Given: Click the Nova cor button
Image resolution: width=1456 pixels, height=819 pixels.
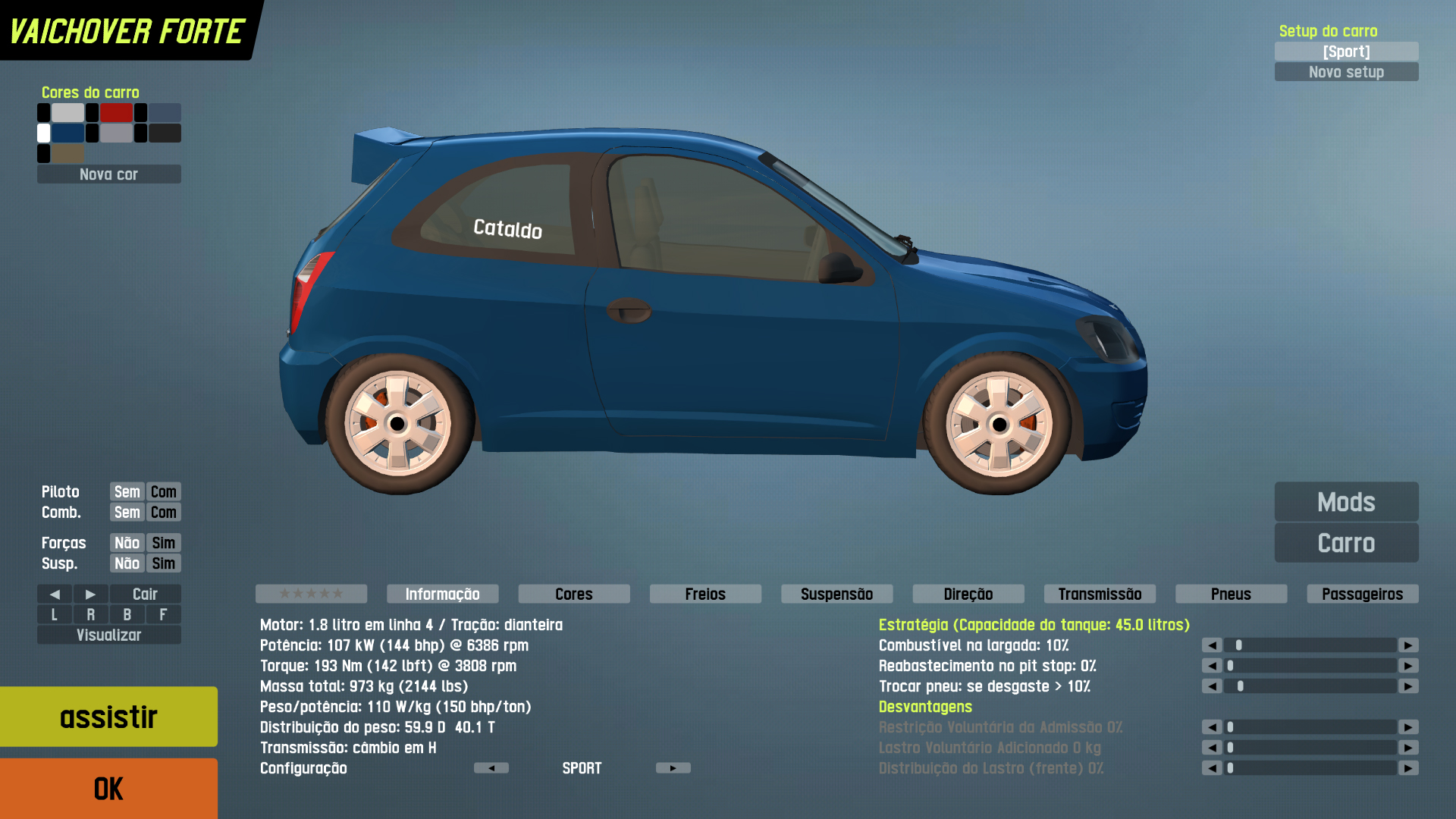Looking at the screenshot, I should [x=108, y=174].
